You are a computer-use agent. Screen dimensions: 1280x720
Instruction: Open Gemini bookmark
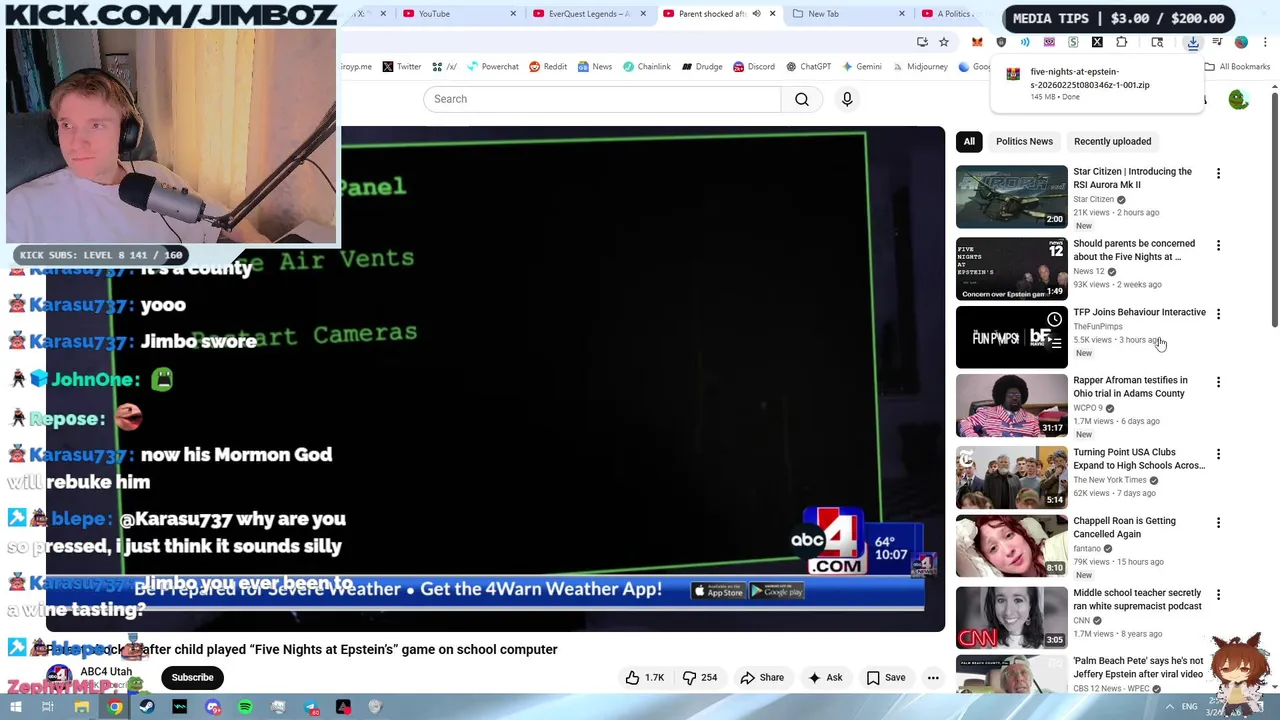pos(861,67)
